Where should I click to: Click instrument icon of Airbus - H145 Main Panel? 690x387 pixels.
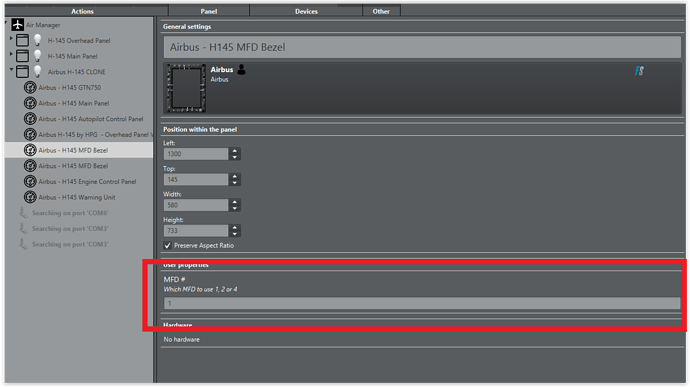[30, 103]
